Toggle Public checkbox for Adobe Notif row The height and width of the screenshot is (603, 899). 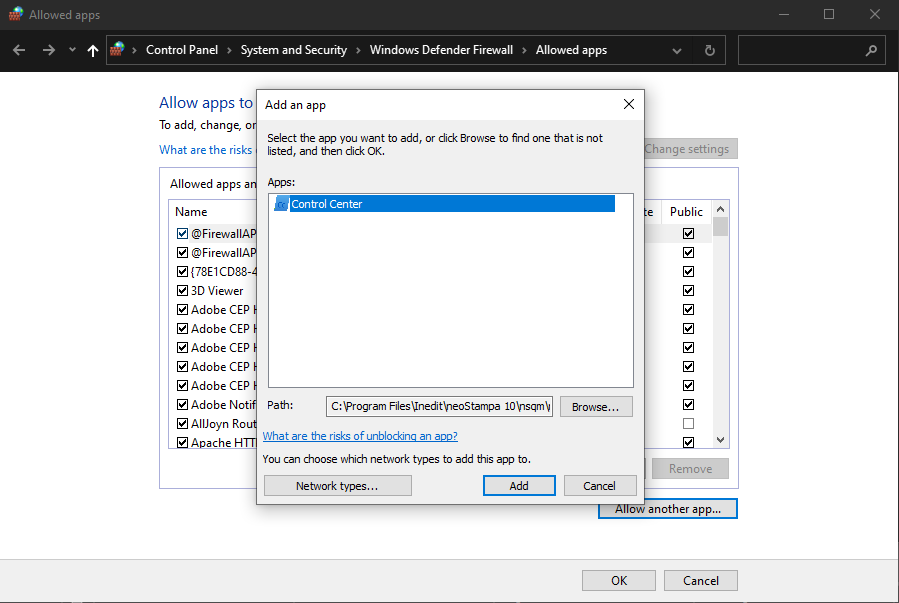pos(689,405)
